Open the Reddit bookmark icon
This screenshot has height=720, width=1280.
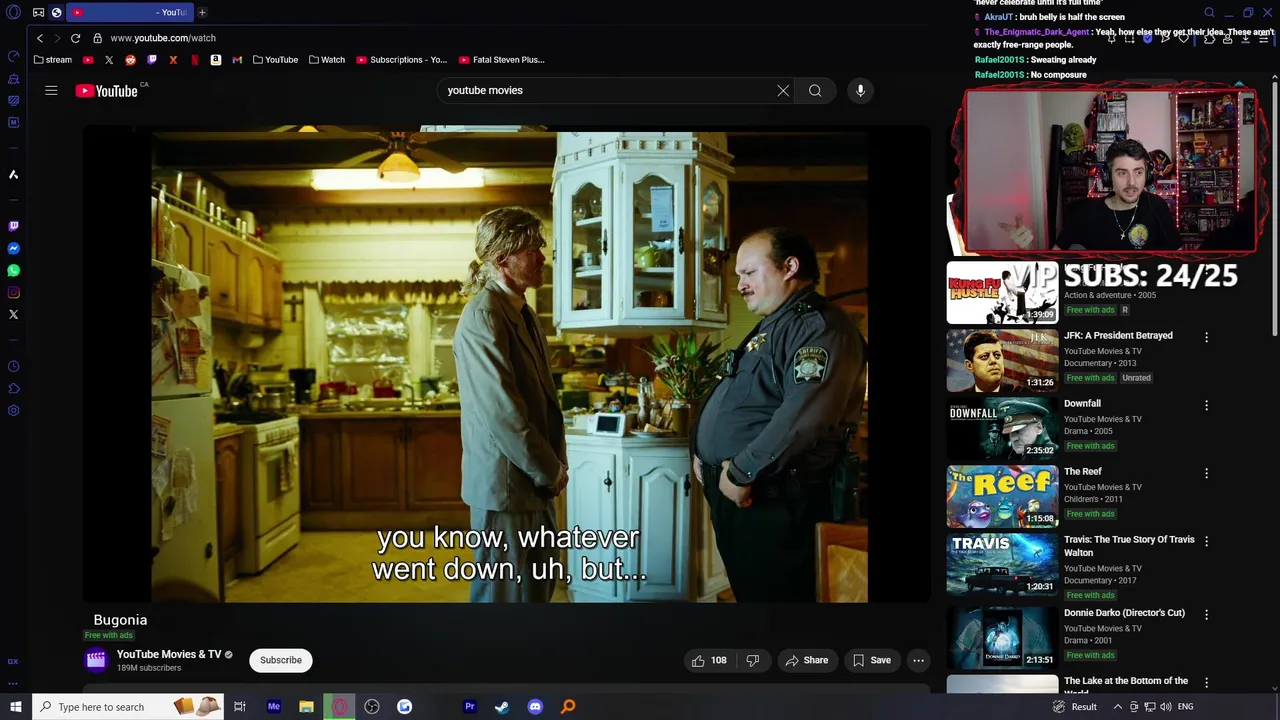pyautogui.click(x=130, y=60)
